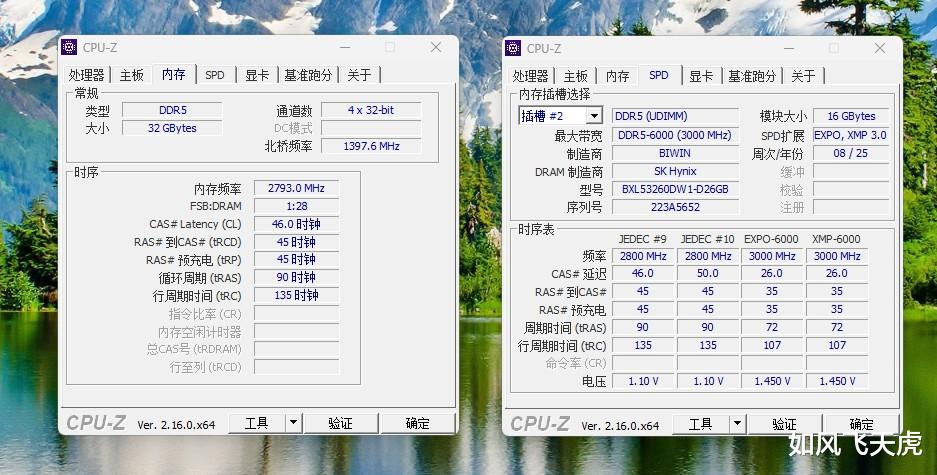Click the DDR5-6000 (3000 MHz) bandwidth value

coord(675,135)
